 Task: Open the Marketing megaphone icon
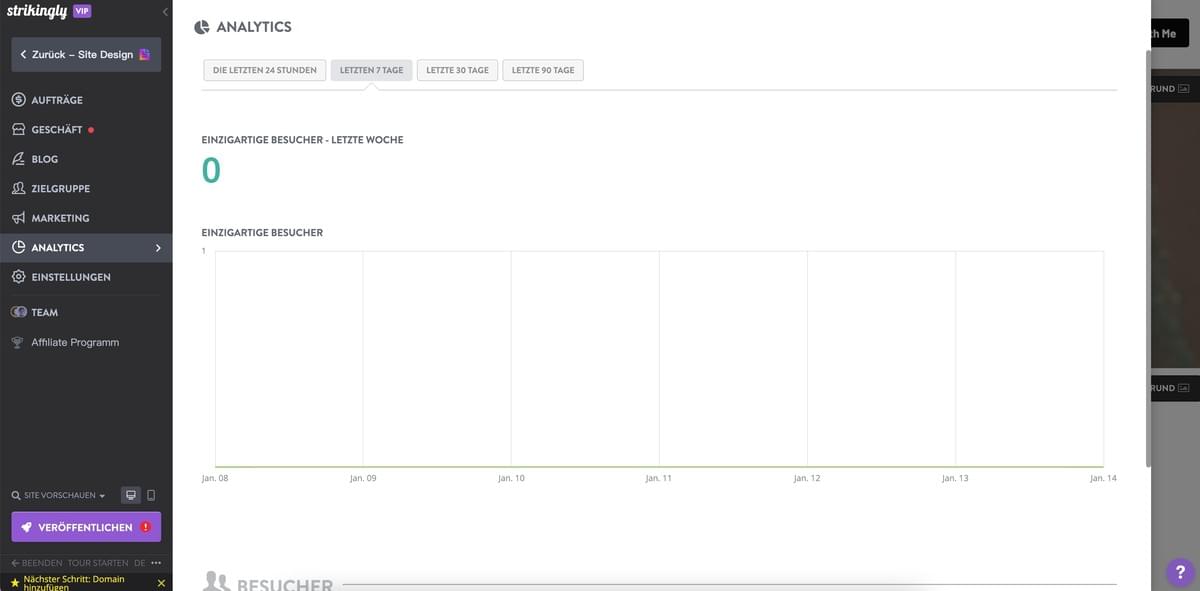point(17,217)
